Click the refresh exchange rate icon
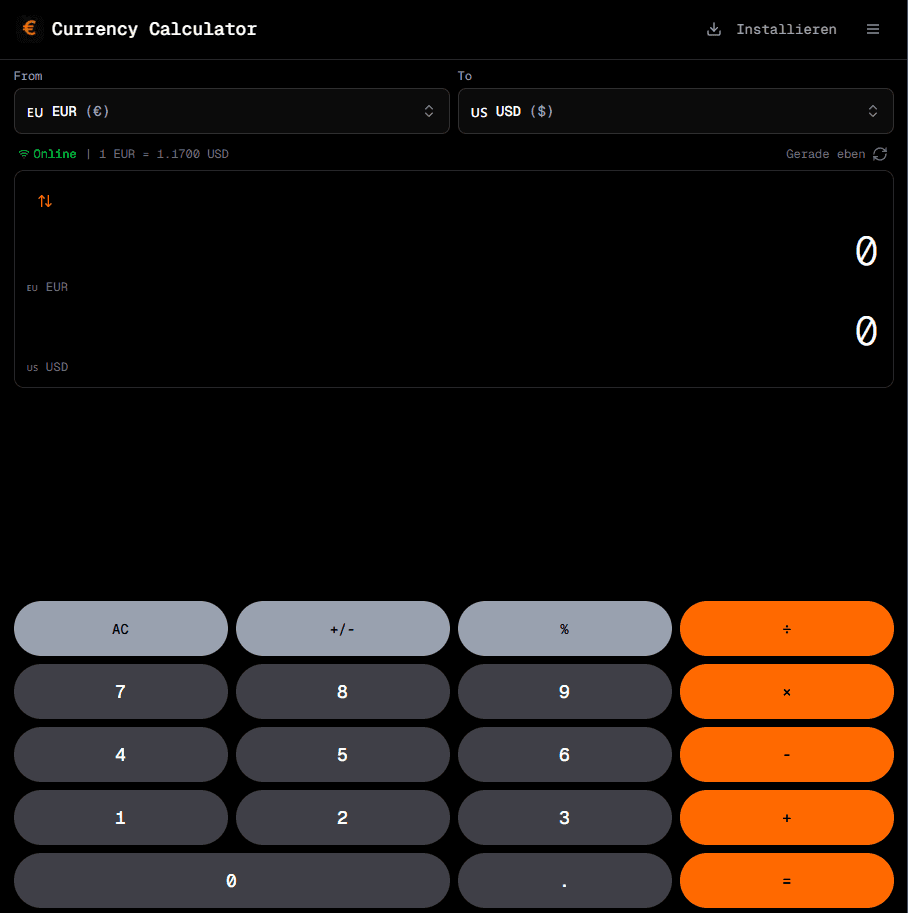Screen dimensions: 908x913 (x=880, y=154)
